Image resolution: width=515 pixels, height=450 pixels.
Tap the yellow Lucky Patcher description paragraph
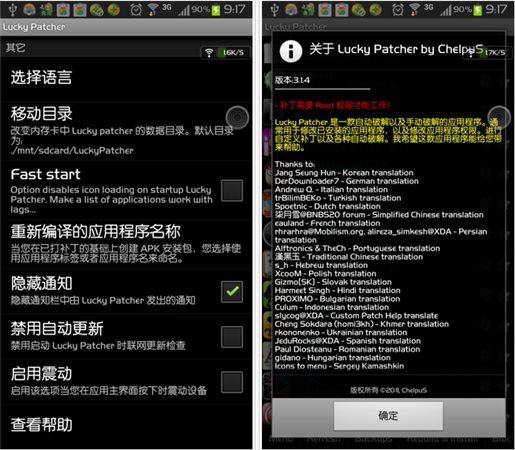tap(388, 135)
